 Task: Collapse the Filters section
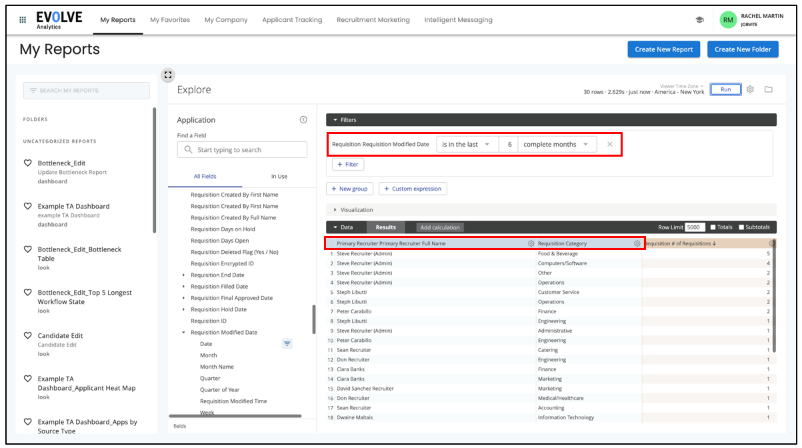click(x=335, y=120)
